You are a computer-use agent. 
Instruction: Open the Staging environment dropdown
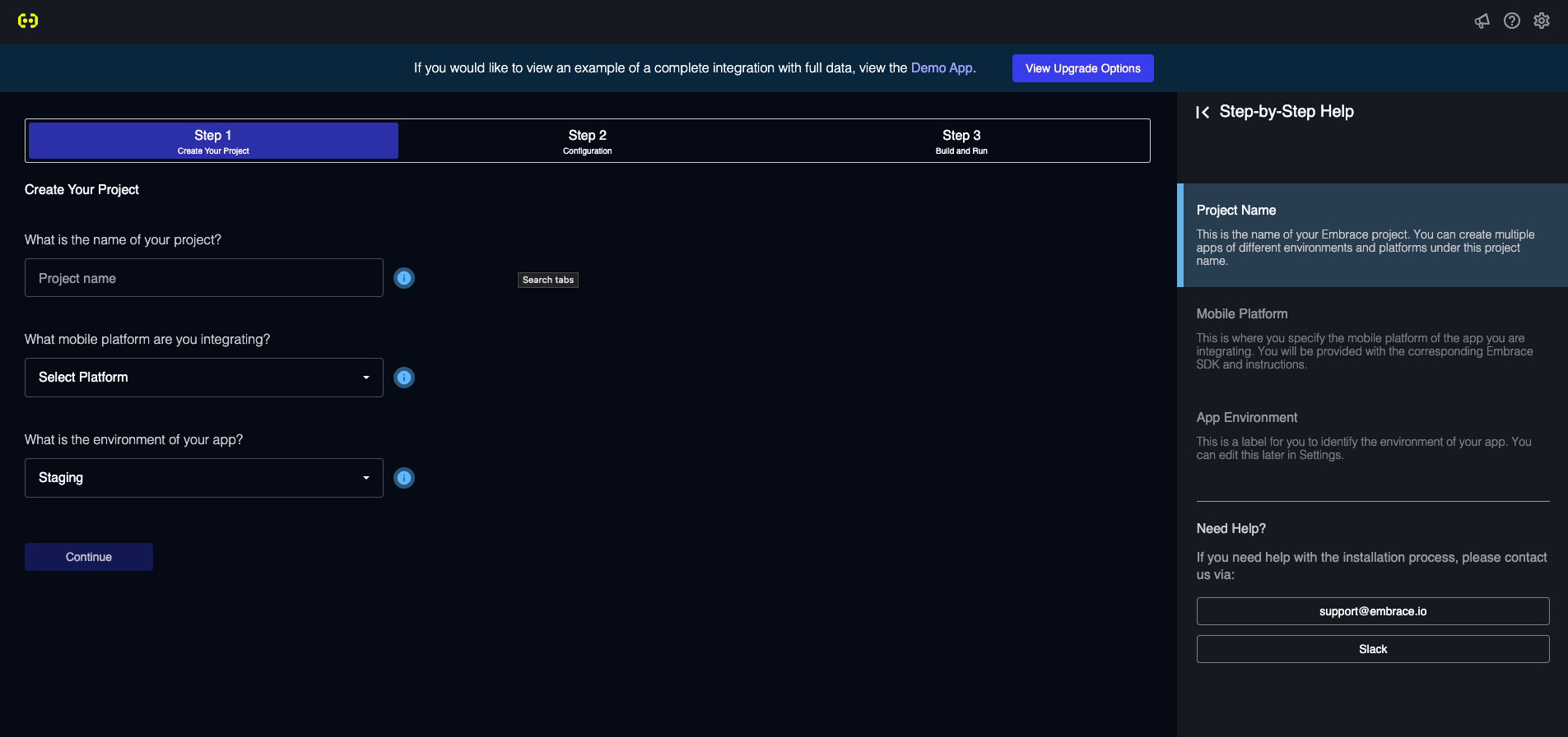coord(204,478)
